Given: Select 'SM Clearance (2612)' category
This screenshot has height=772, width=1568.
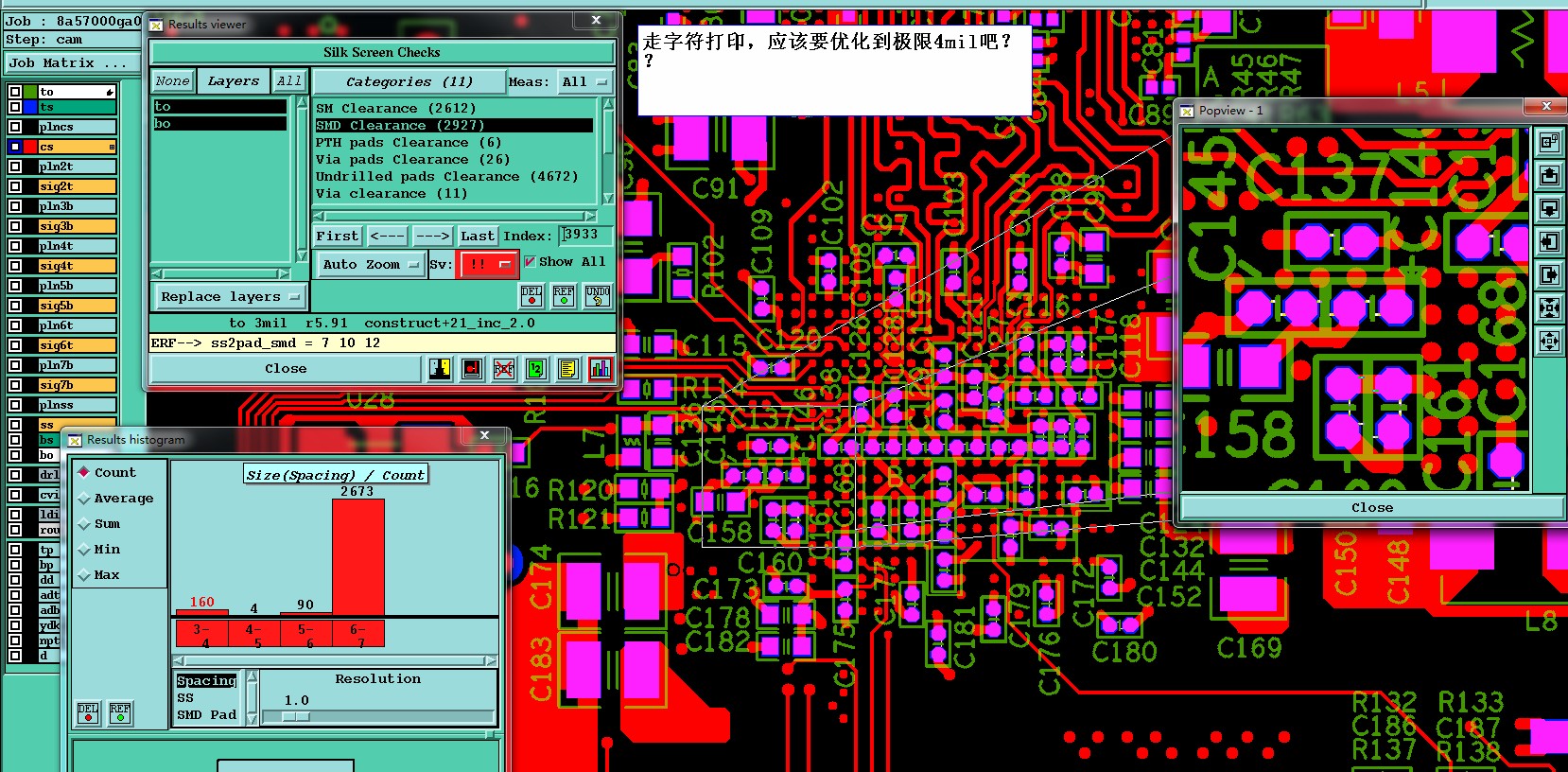Looking at the screenshot, I should (454, 108).
